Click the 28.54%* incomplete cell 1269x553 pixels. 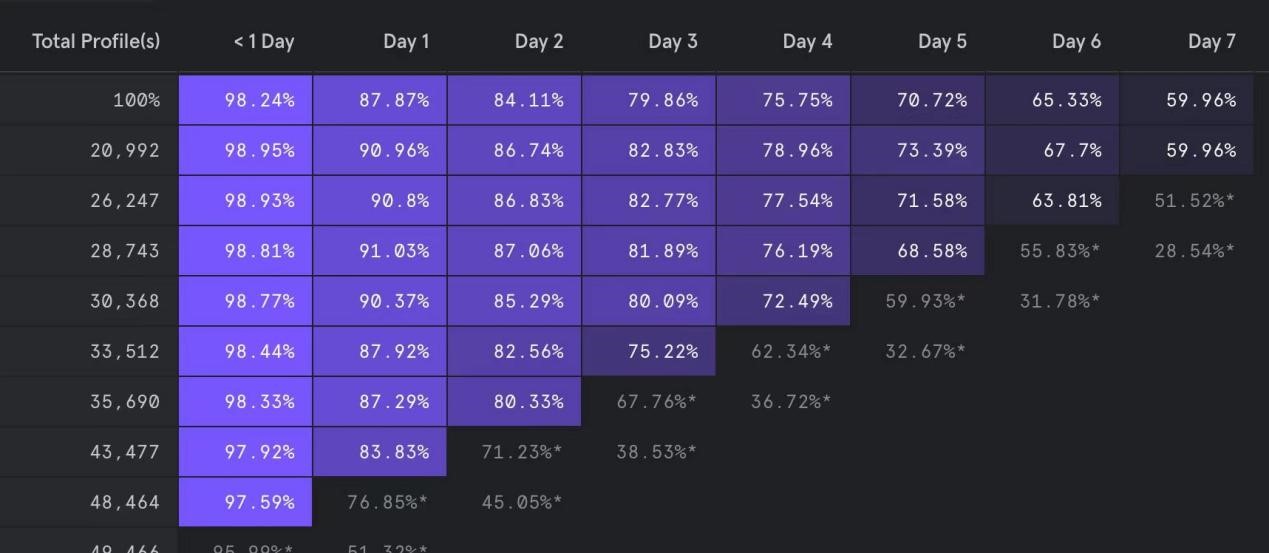1194,251
